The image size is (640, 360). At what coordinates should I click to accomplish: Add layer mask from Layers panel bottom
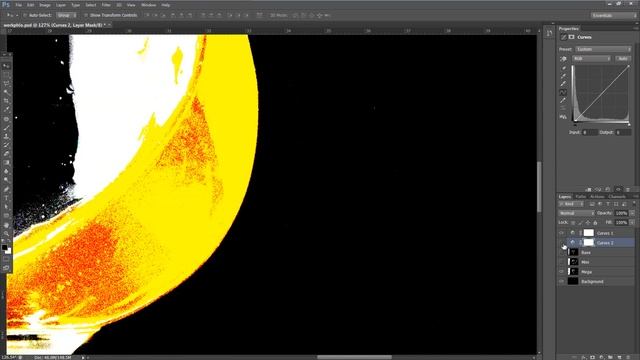coord(593,357)
